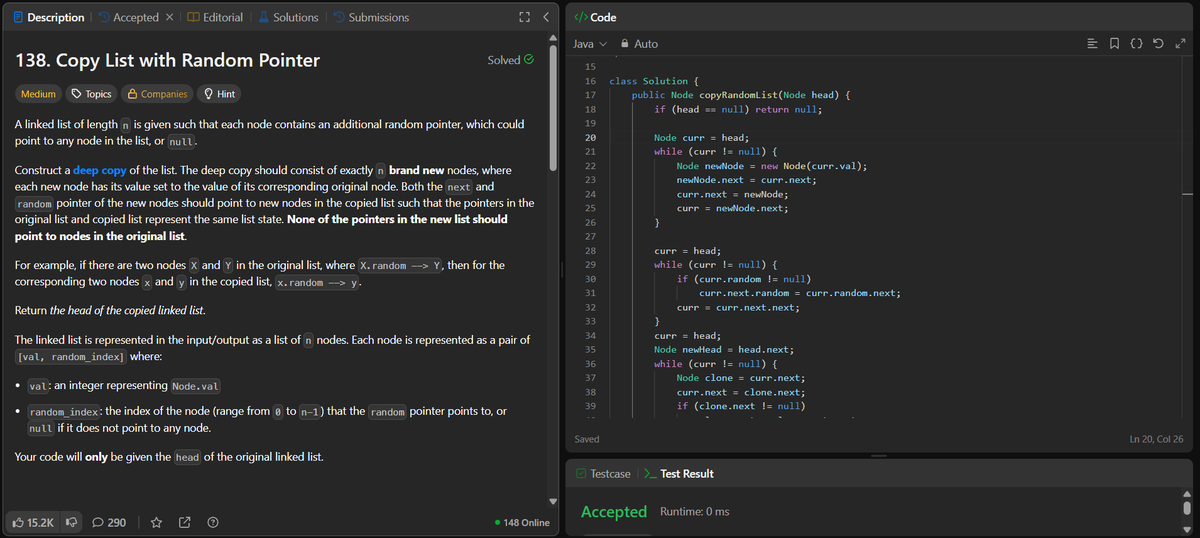Toggle the Auto lock setting
Screen dimensions: 1200x538
(x=639, y=44)
